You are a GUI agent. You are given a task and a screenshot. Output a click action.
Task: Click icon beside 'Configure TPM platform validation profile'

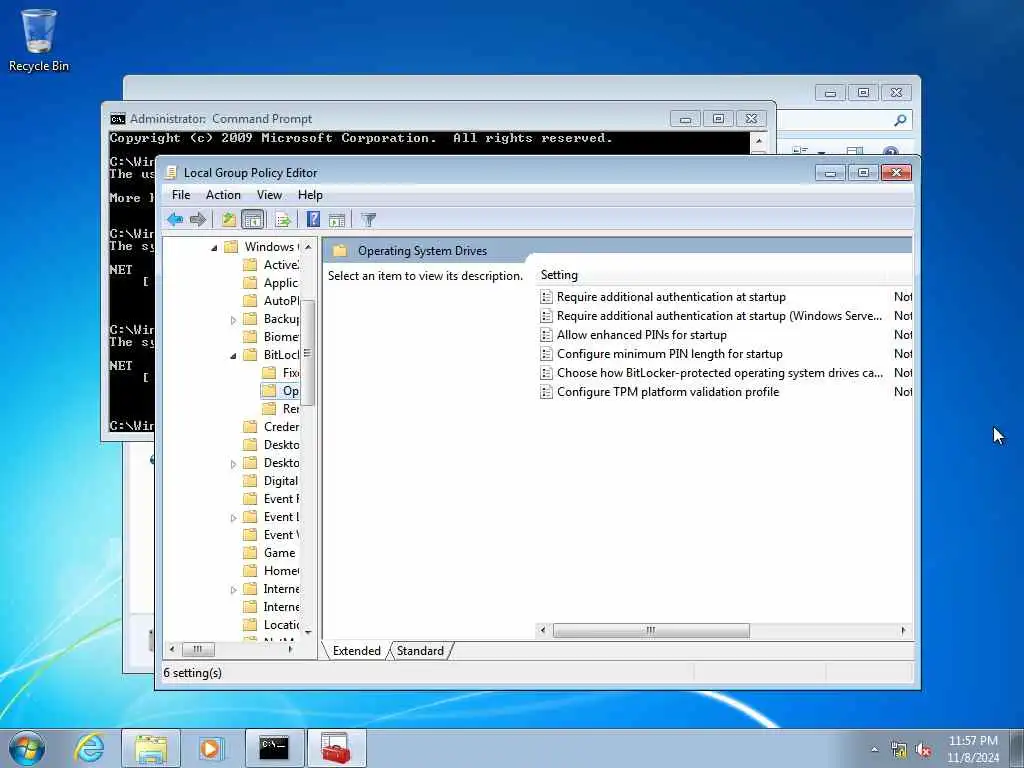546,392
